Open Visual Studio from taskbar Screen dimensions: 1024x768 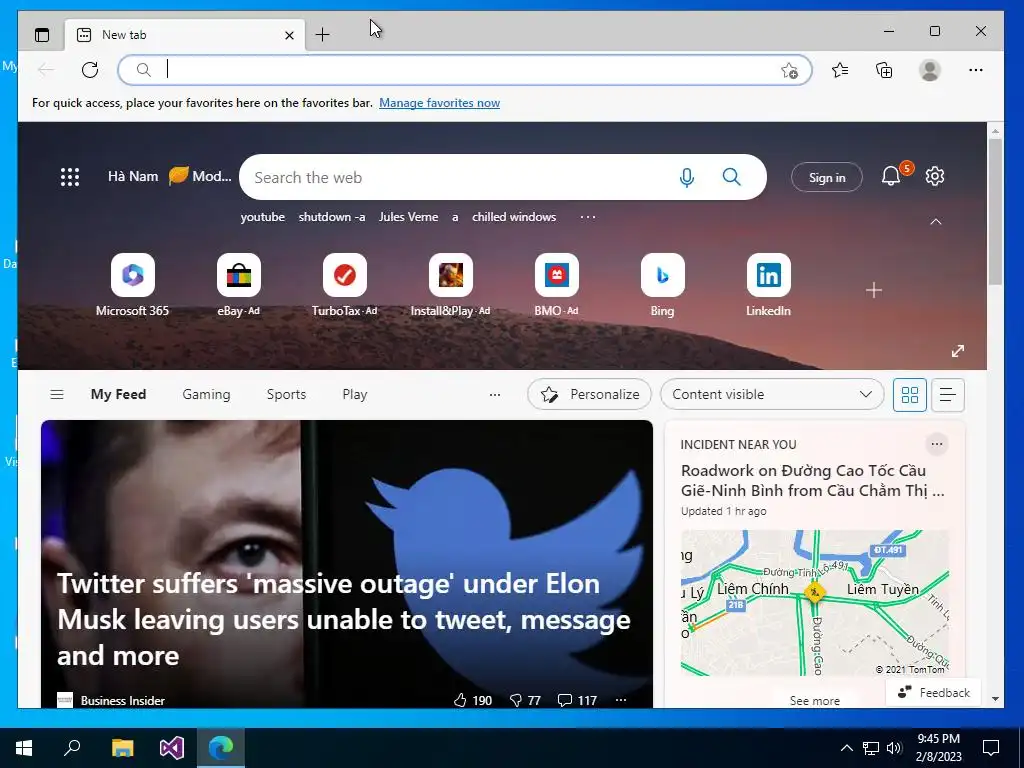point(172,748)
